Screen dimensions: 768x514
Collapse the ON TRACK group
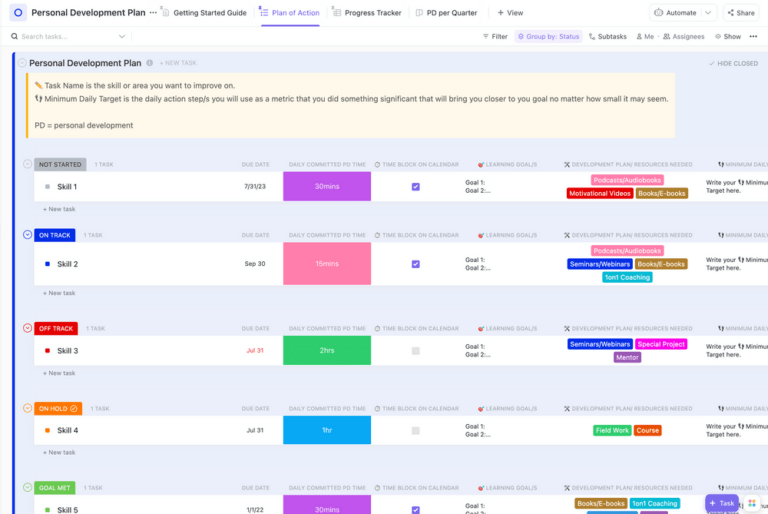click(27, 235)
